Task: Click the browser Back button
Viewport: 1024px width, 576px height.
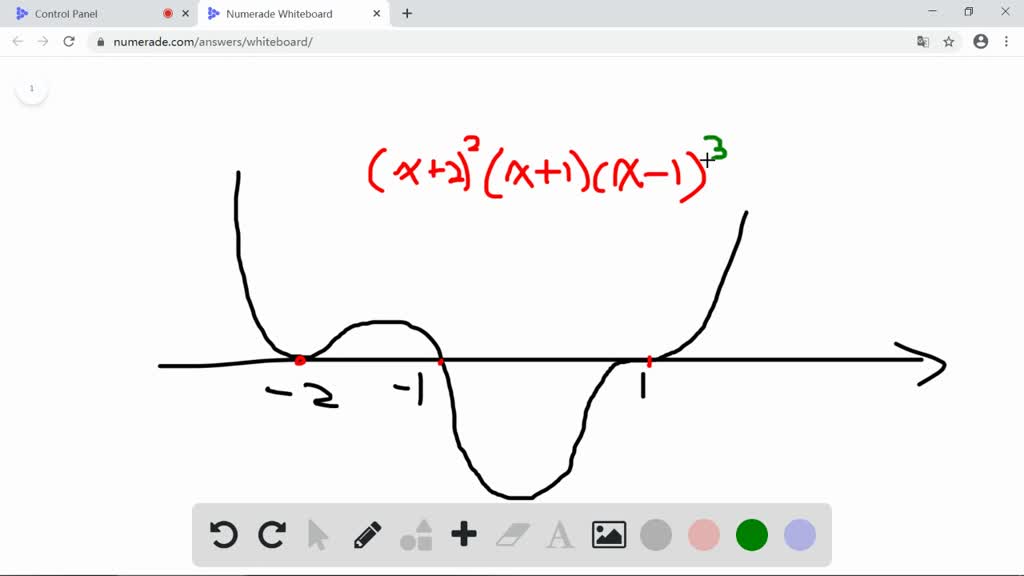Action: tap(17, 42)
